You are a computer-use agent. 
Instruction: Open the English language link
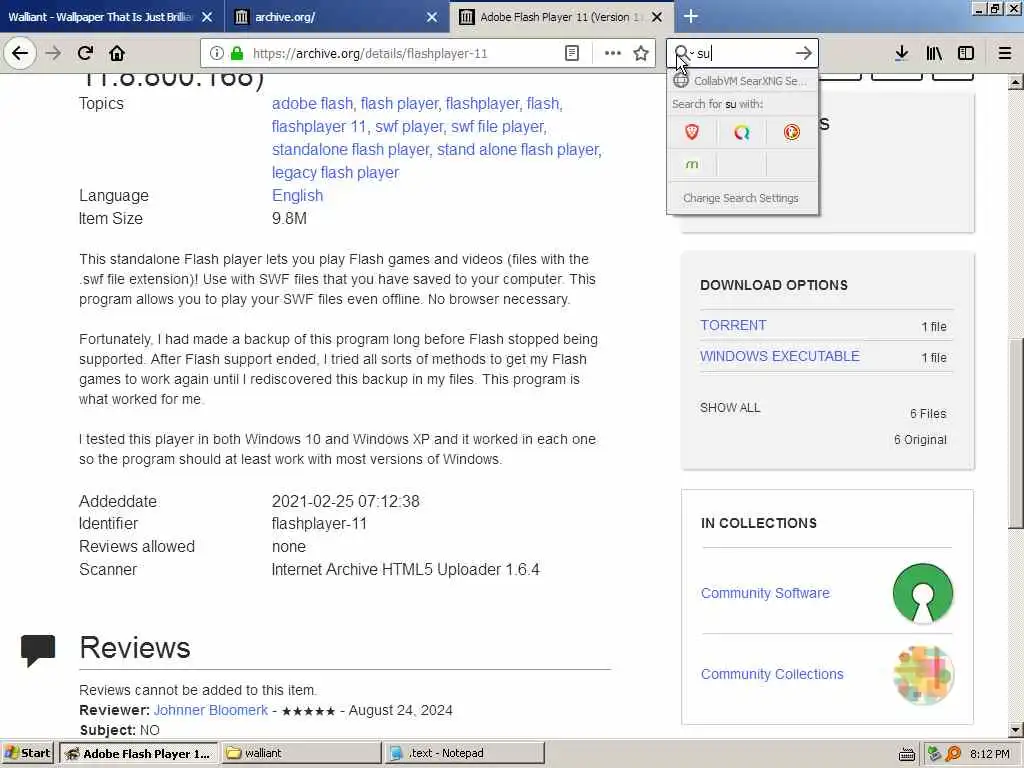point(297,195)
